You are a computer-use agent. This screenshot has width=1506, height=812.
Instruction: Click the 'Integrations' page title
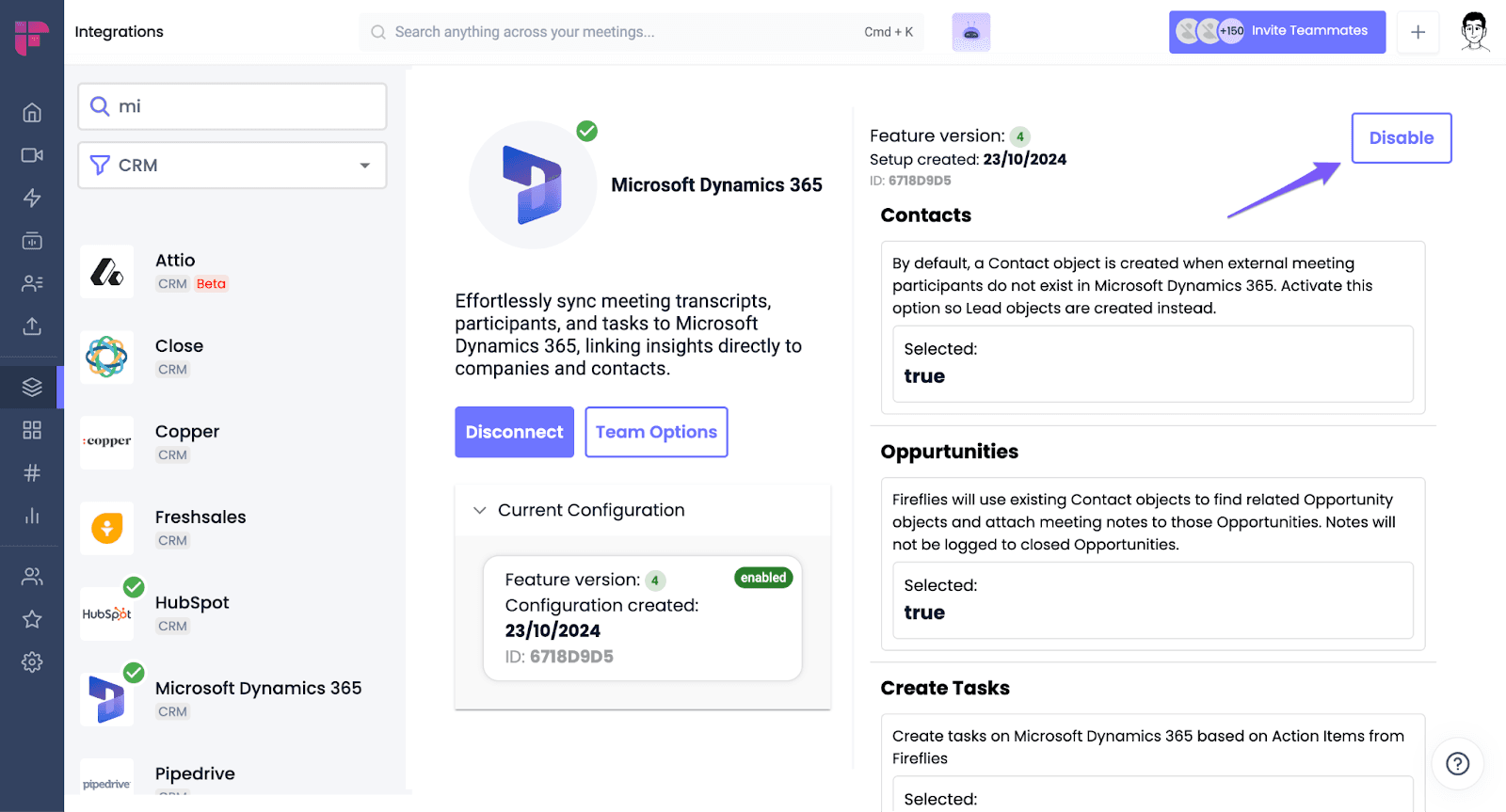click(119, 32)
